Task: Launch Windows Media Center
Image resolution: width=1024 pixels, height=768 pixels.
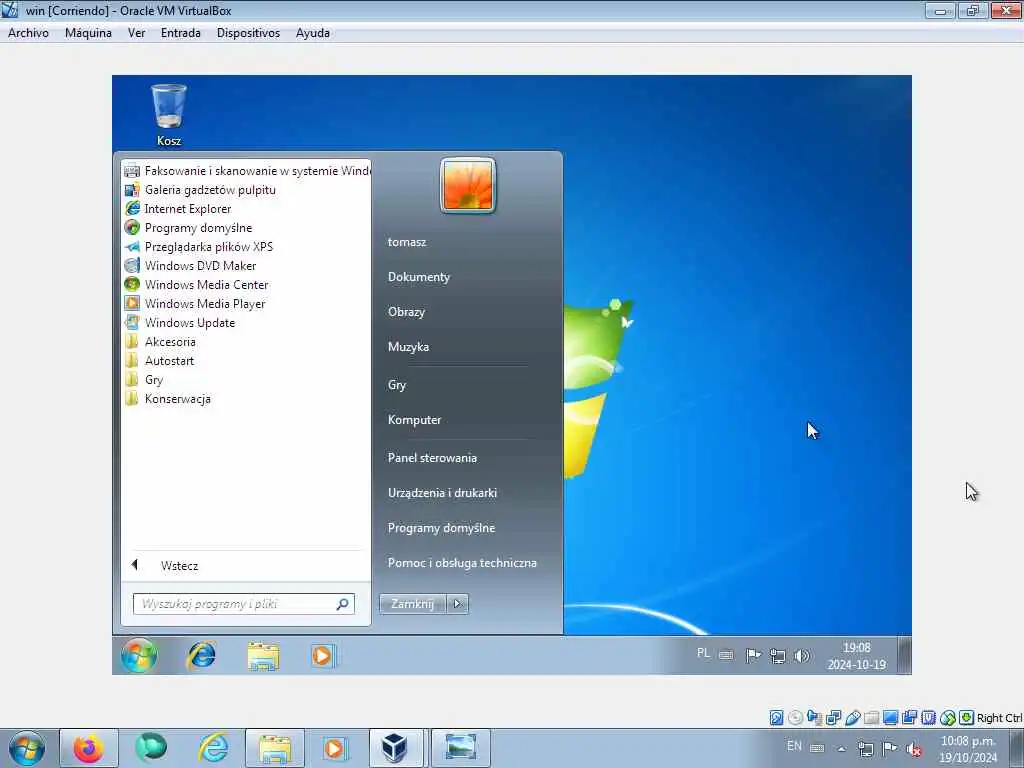Action: pyautogui.click(x=196, y=285)
